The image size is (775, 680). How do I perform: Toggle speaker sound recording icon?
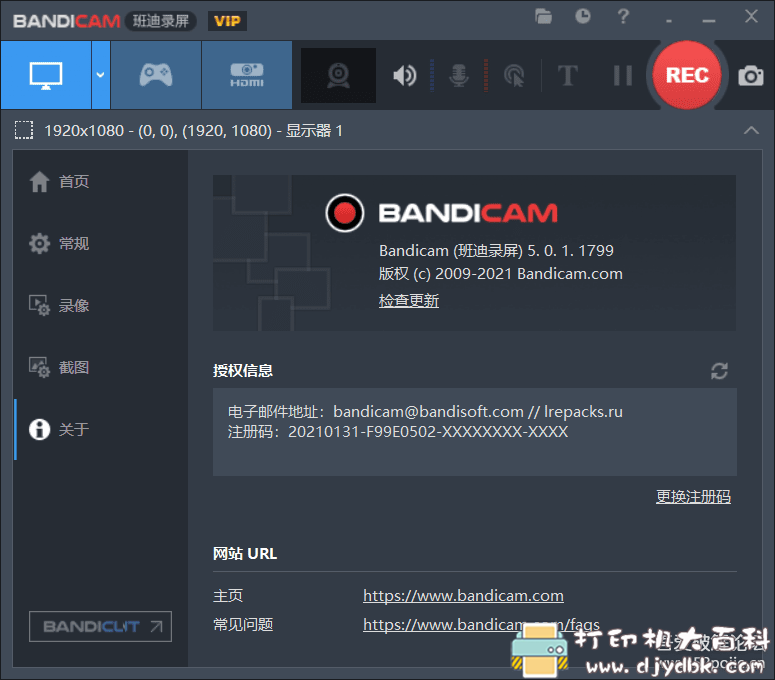click(x=404, y=76)
